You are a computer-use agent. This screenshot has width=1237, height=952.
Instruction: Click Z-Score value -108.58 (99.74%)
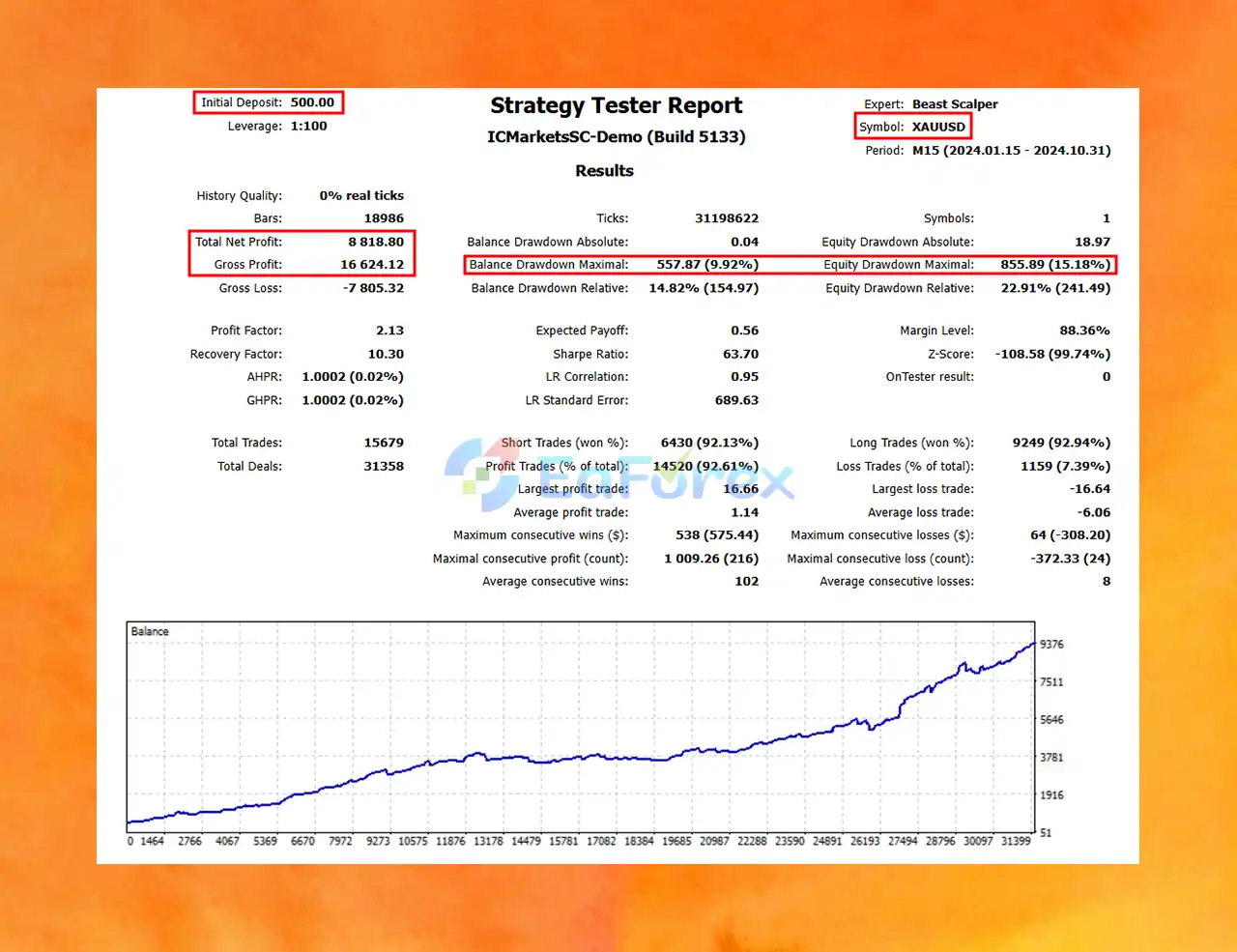tap(1052, 354)
